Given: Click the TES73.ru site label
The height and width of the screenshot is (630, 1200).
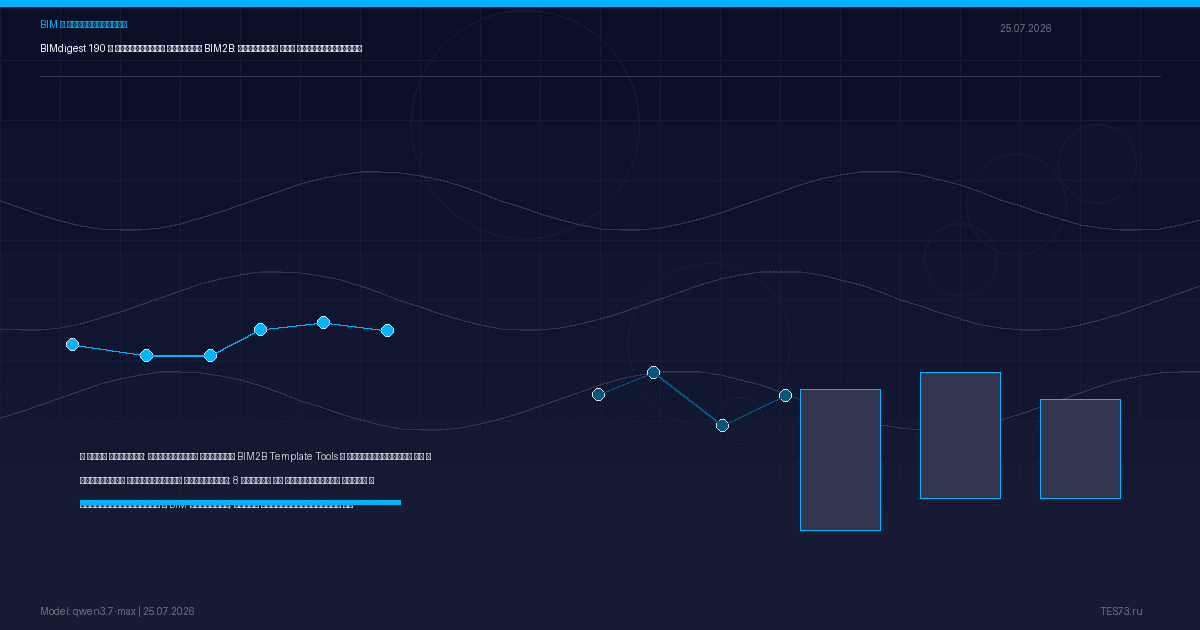Looking at the screenshot, I should point(1121,611).
